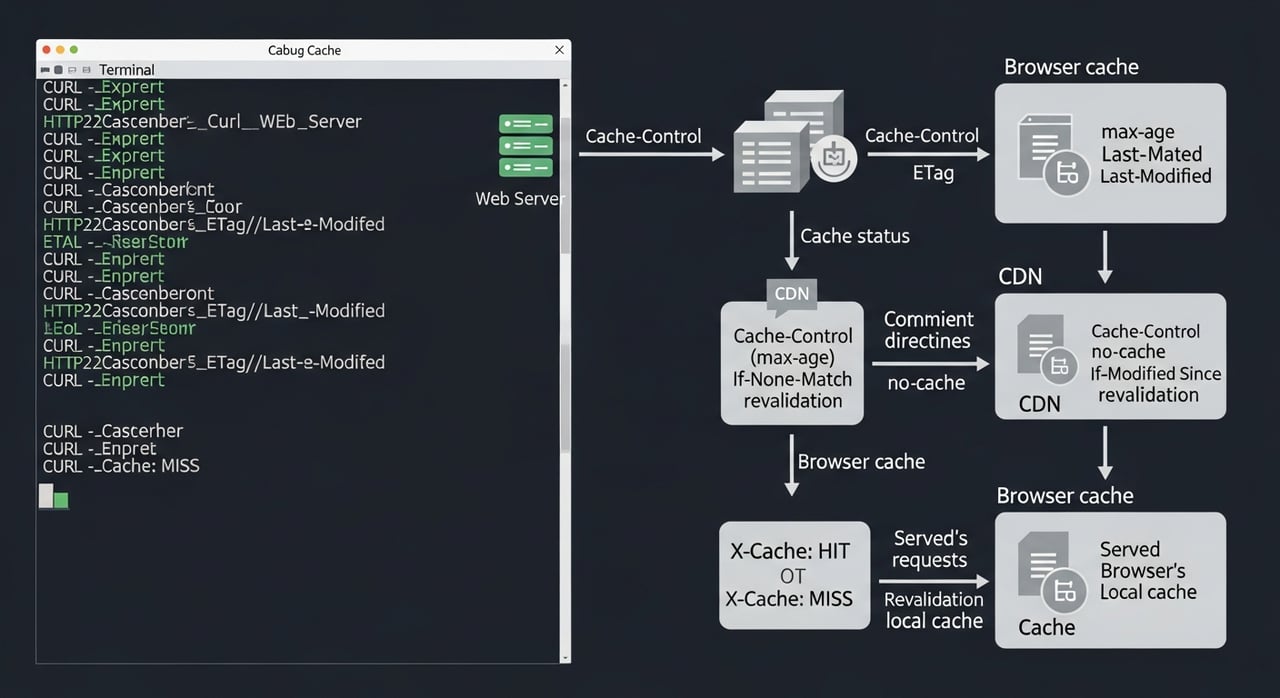Click the Commient directines label
The image size is (1280, 698).
tap(928, 330)
